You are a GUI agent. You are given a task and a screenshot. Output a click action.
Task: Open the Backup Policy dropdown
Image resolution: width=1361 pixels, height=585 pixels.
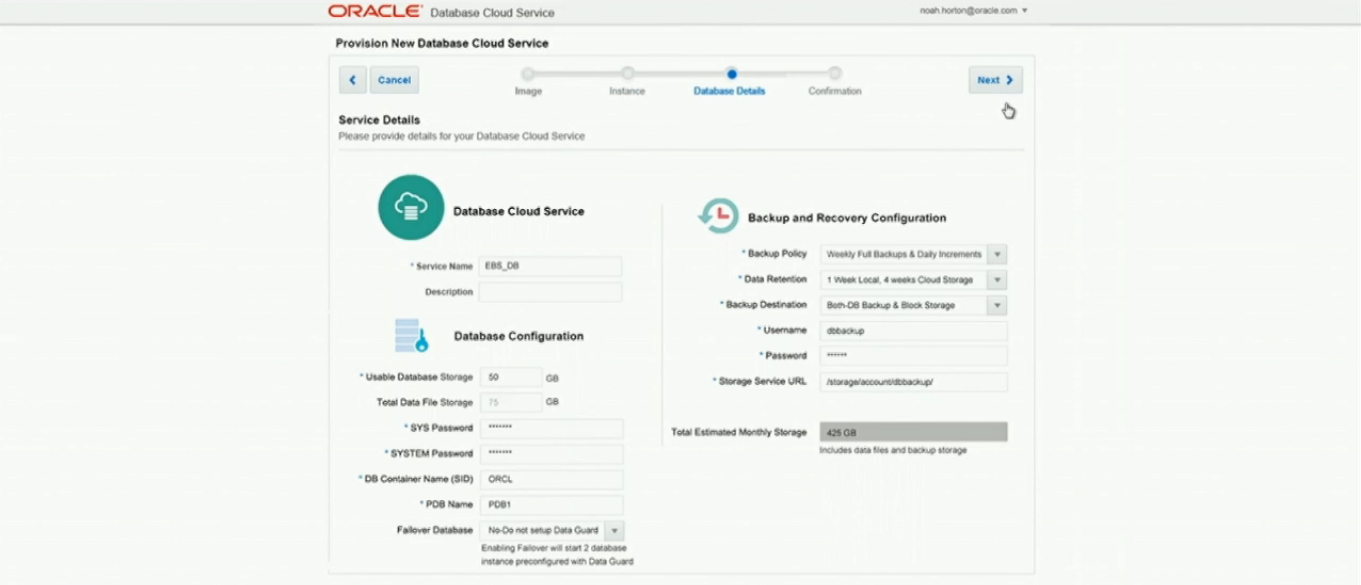tap(913, 254)
